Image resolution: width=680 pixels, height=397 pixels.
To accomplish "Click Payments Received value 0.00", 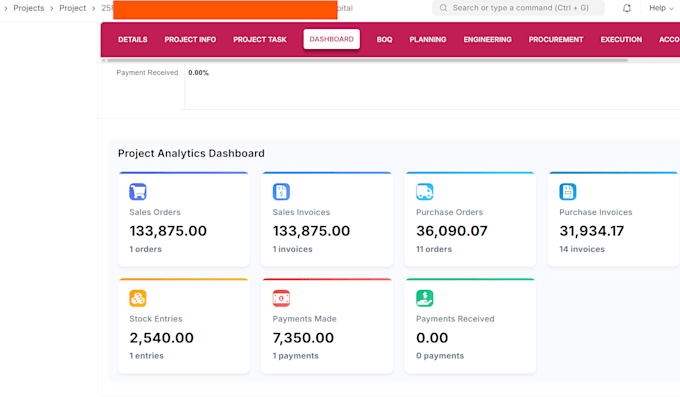I will pyautogui.click(x=432, y=338).
